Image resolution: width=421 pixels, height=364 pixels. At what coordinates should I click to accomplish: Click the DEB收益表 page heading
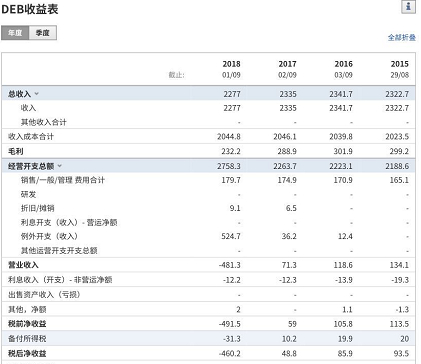coord(30,9)
